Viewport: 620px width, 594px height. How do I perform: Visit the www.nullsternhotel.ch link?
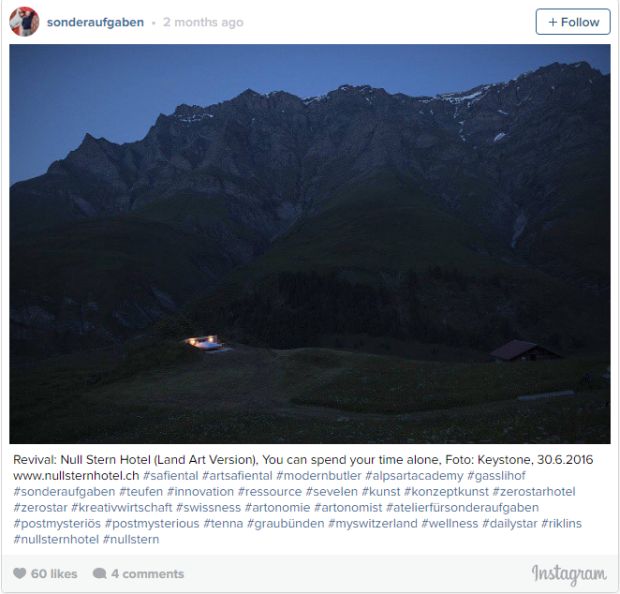pyautogui.click(x=76, y=476)
